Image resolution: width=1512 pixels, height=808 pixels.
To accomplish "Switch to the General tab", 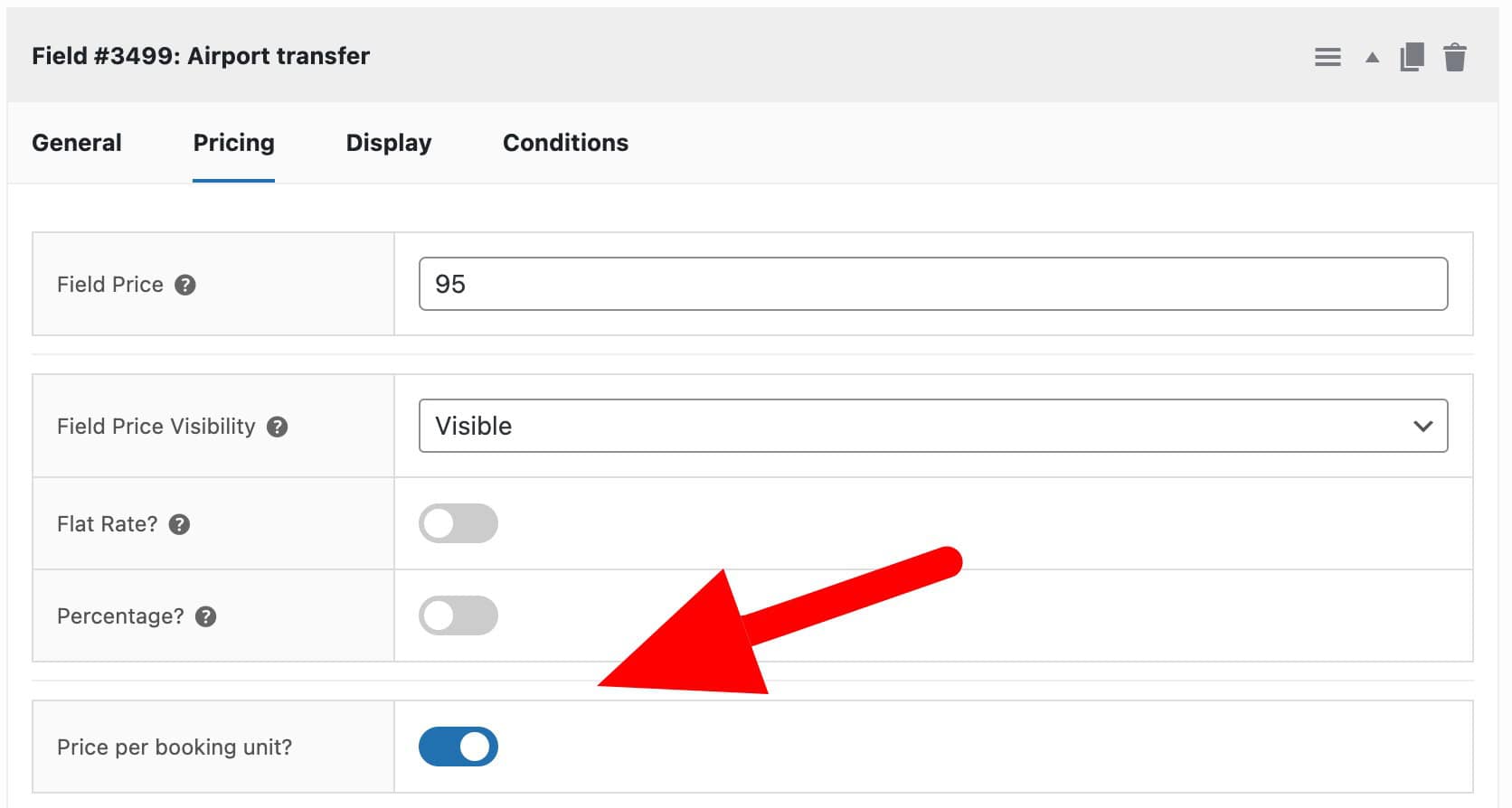I will pyautogui.click(x=76, y=142).
